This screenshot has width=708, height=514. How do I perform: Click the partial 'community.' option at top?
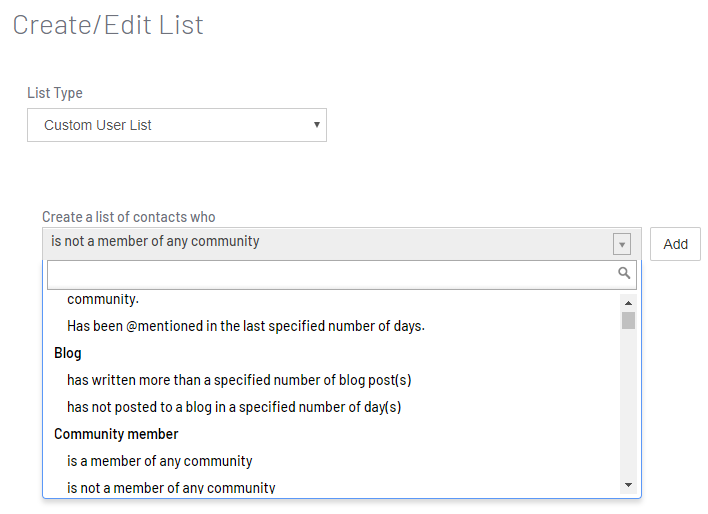(103, 299)
